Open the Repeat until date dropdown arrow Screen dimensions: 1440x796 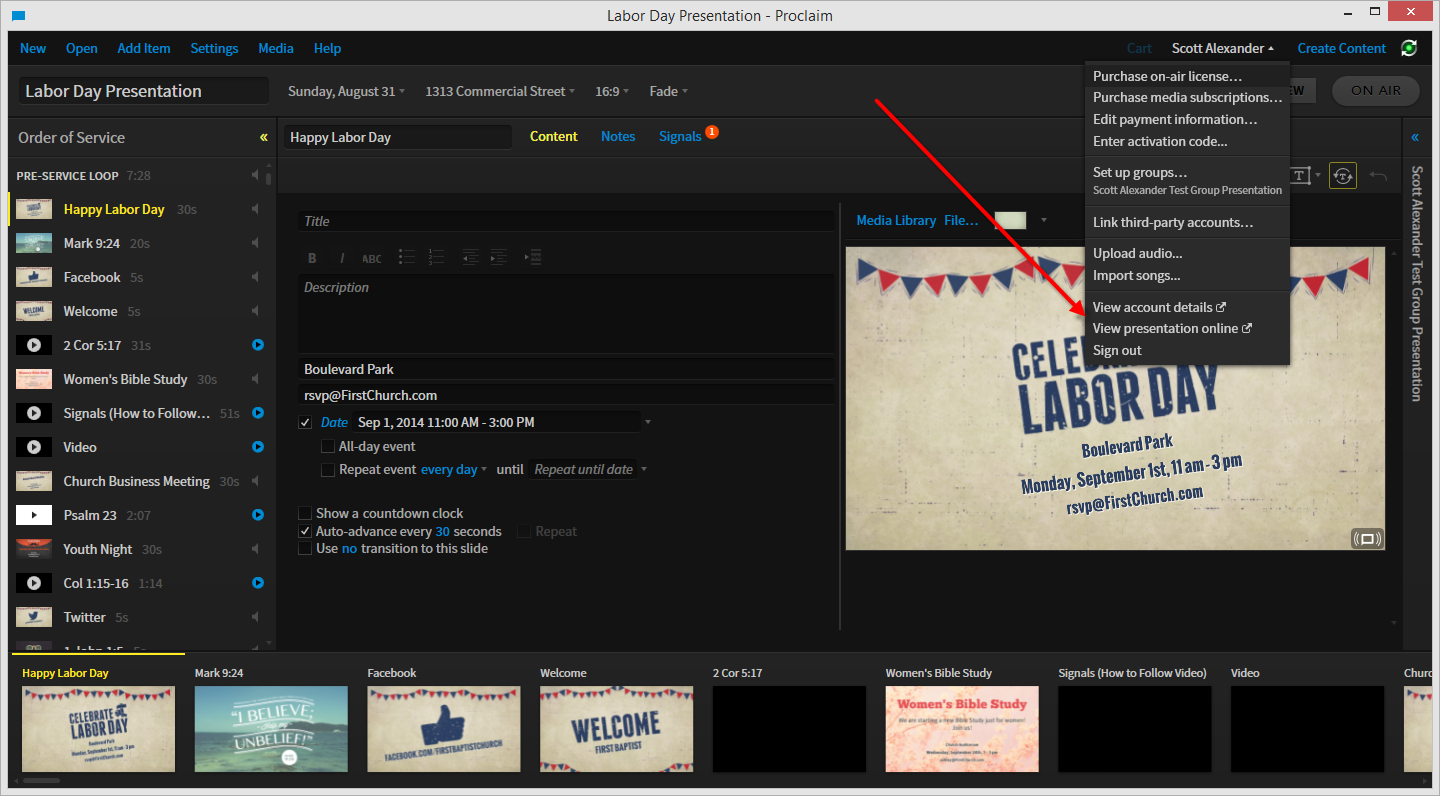point(644,470)
